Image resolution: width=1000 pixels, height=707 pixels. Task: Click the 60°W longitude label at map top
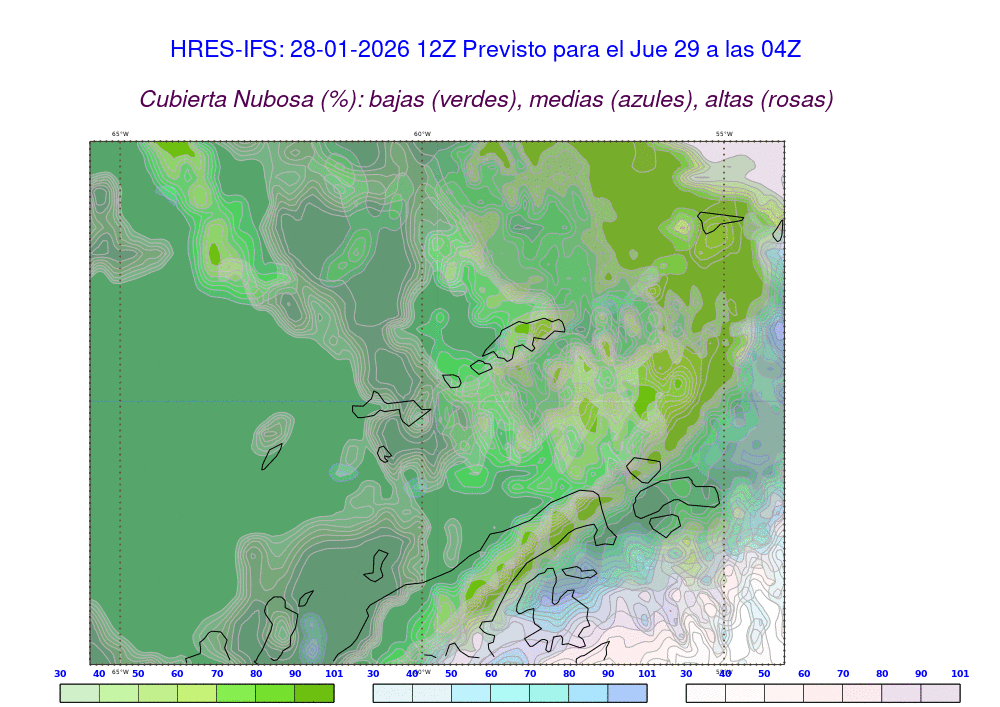tap(422, 134)
